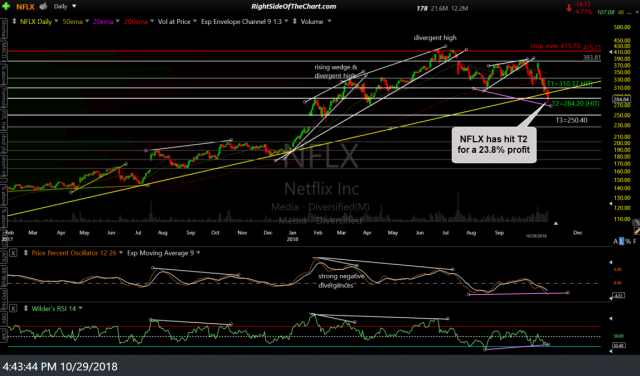Open the Vol at Price dropdown

[x=195, y=21]
